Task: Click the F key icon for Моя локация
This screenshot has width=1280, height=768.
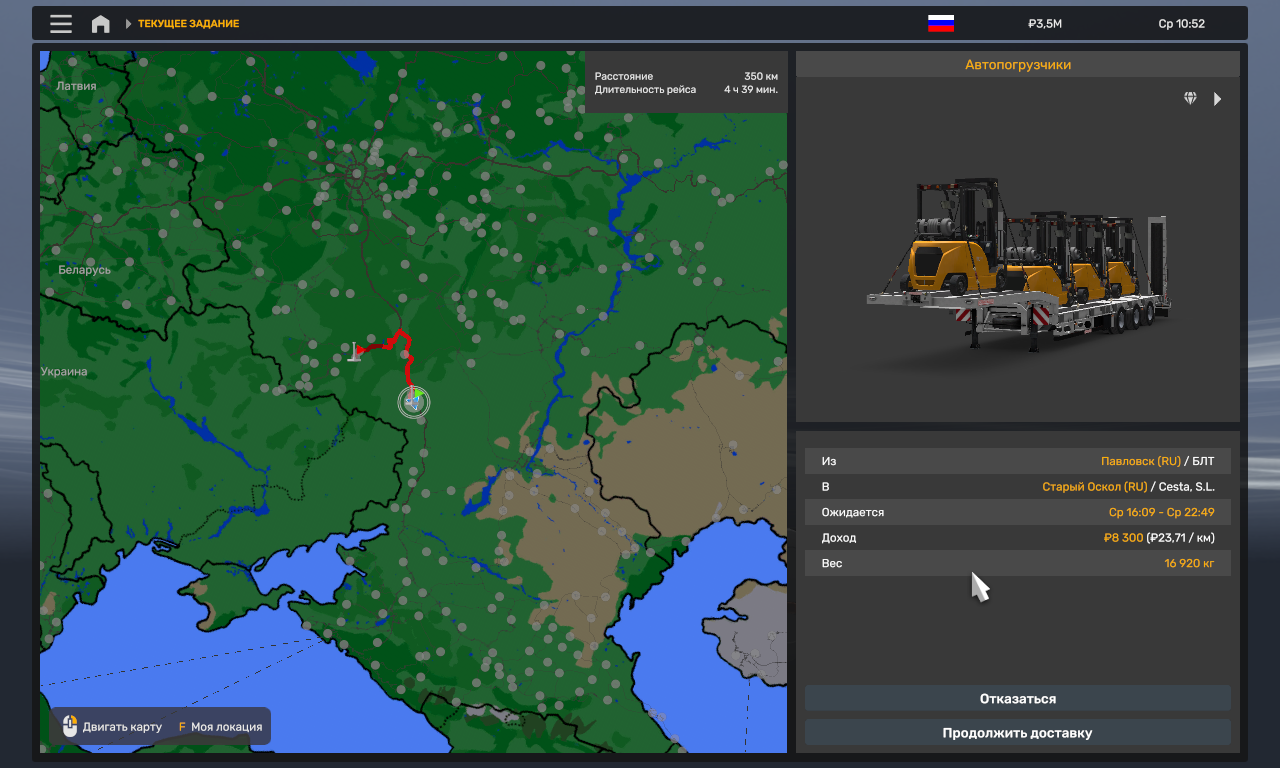Action: (x=182, y=727)
